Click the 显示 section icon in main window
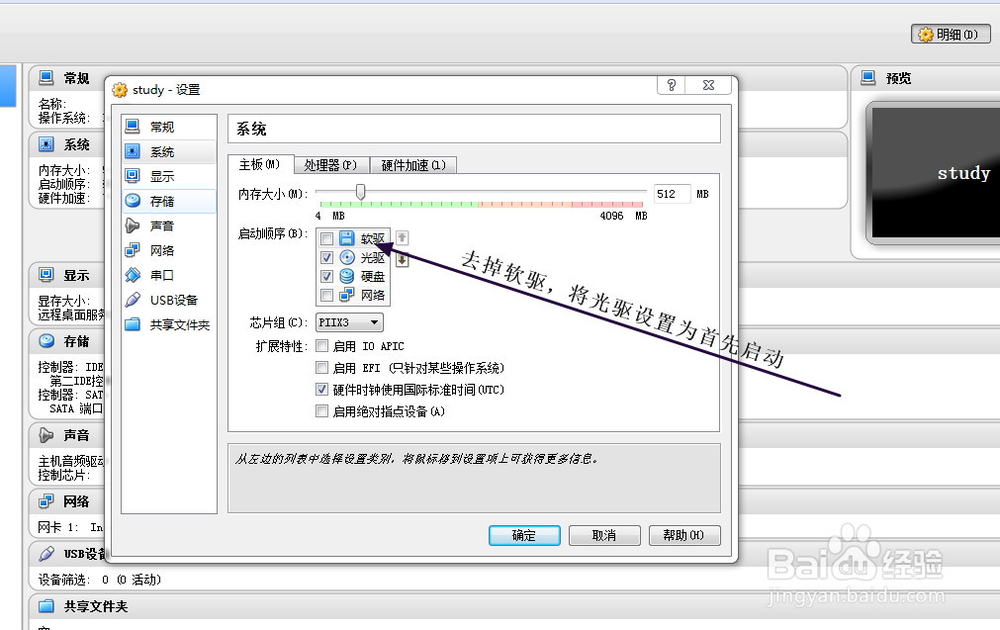1000x630 pixels. [x=46, y=275]
